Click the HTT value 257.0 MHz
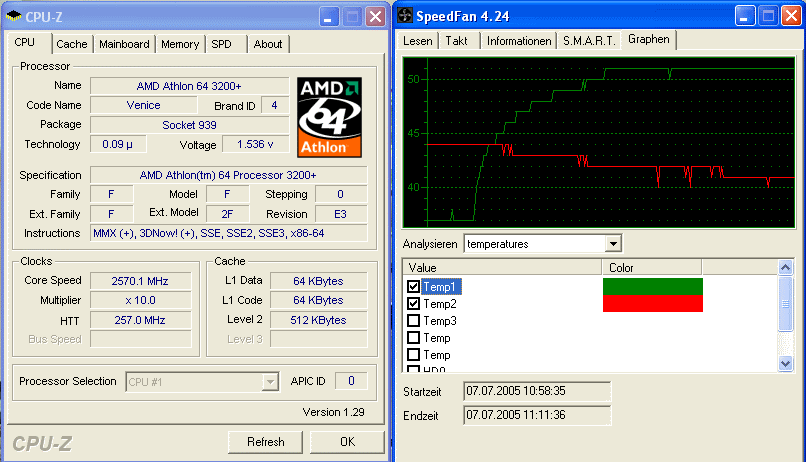The image size is (806, 462). coord(140,320)
